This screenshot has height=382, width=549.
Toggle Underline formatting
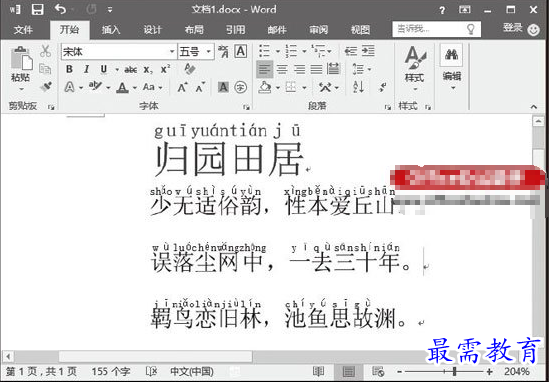point(103,69)
